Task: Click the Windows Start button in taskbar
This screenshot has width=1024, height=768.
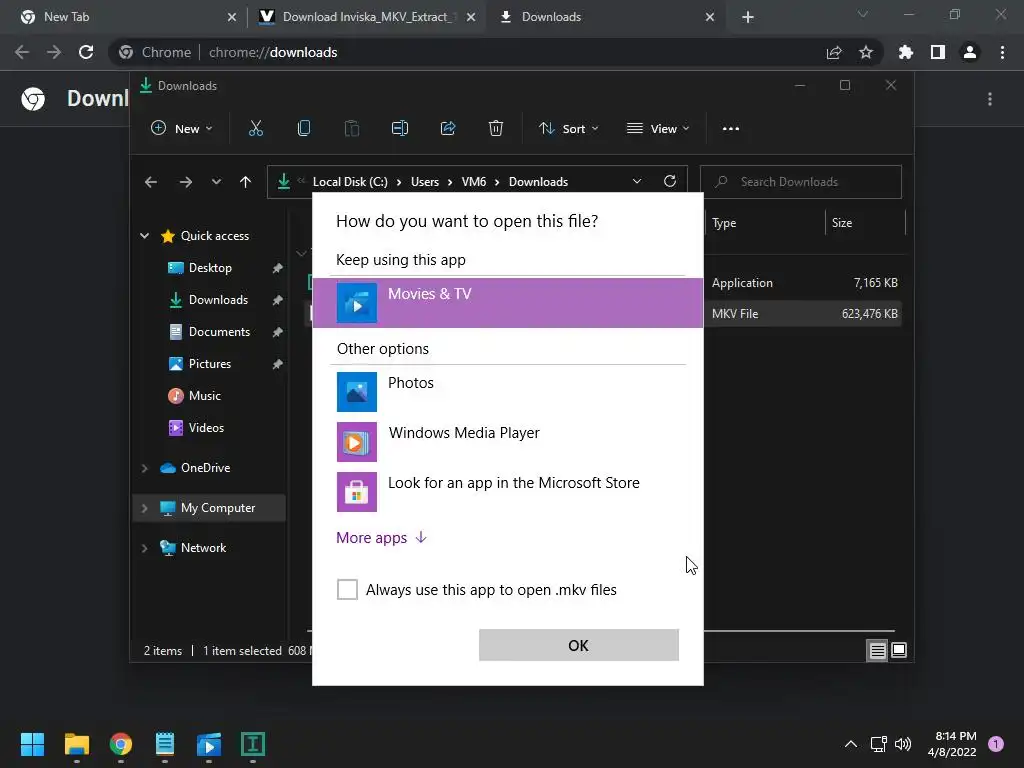Action: (33, 744)
